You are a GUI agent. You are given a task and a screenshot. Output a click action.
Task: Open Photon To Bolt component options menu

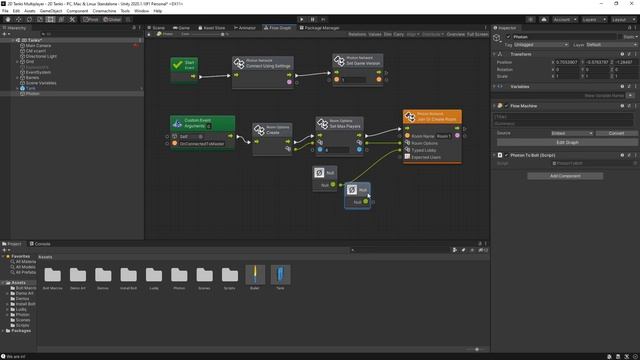point(636,156)
